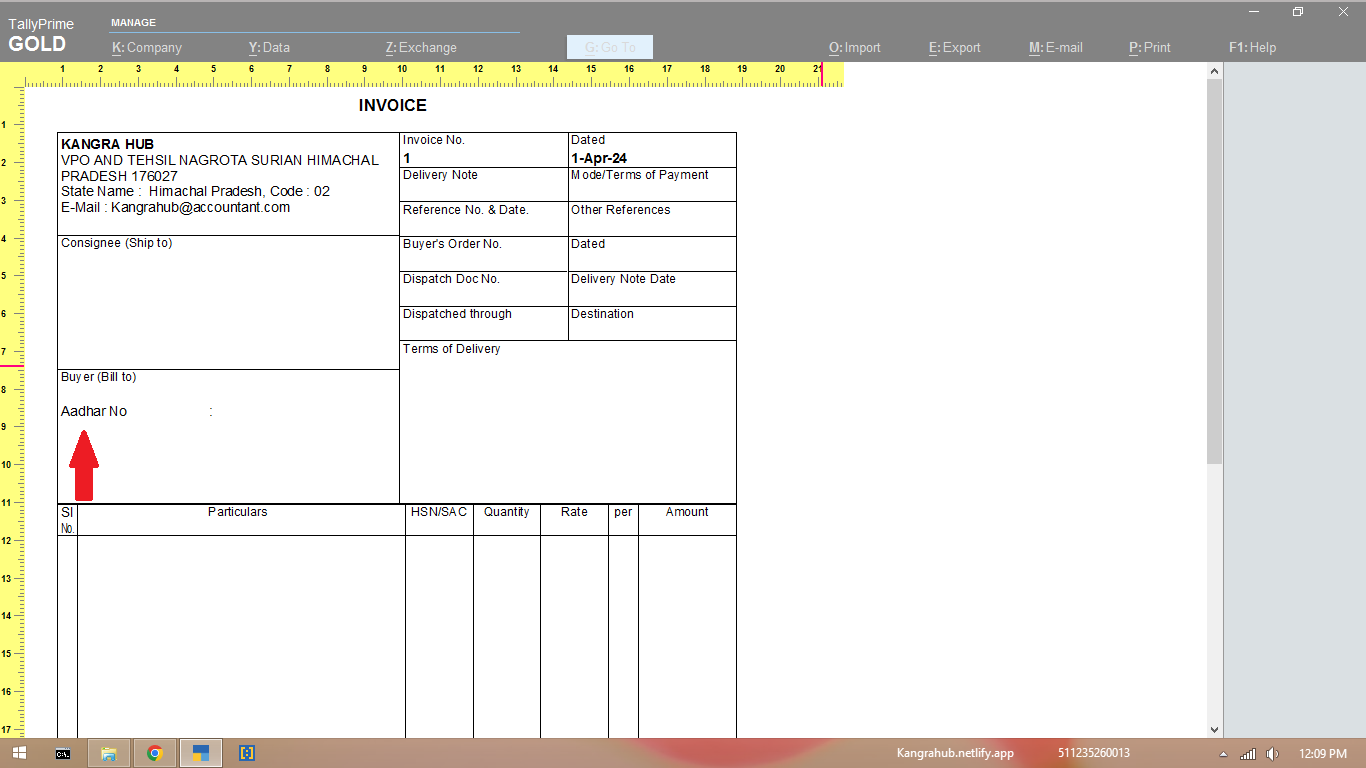The image size is (1366, 768).
Task: Click the volume speaker tray icon
Action: coord(1272,753)
